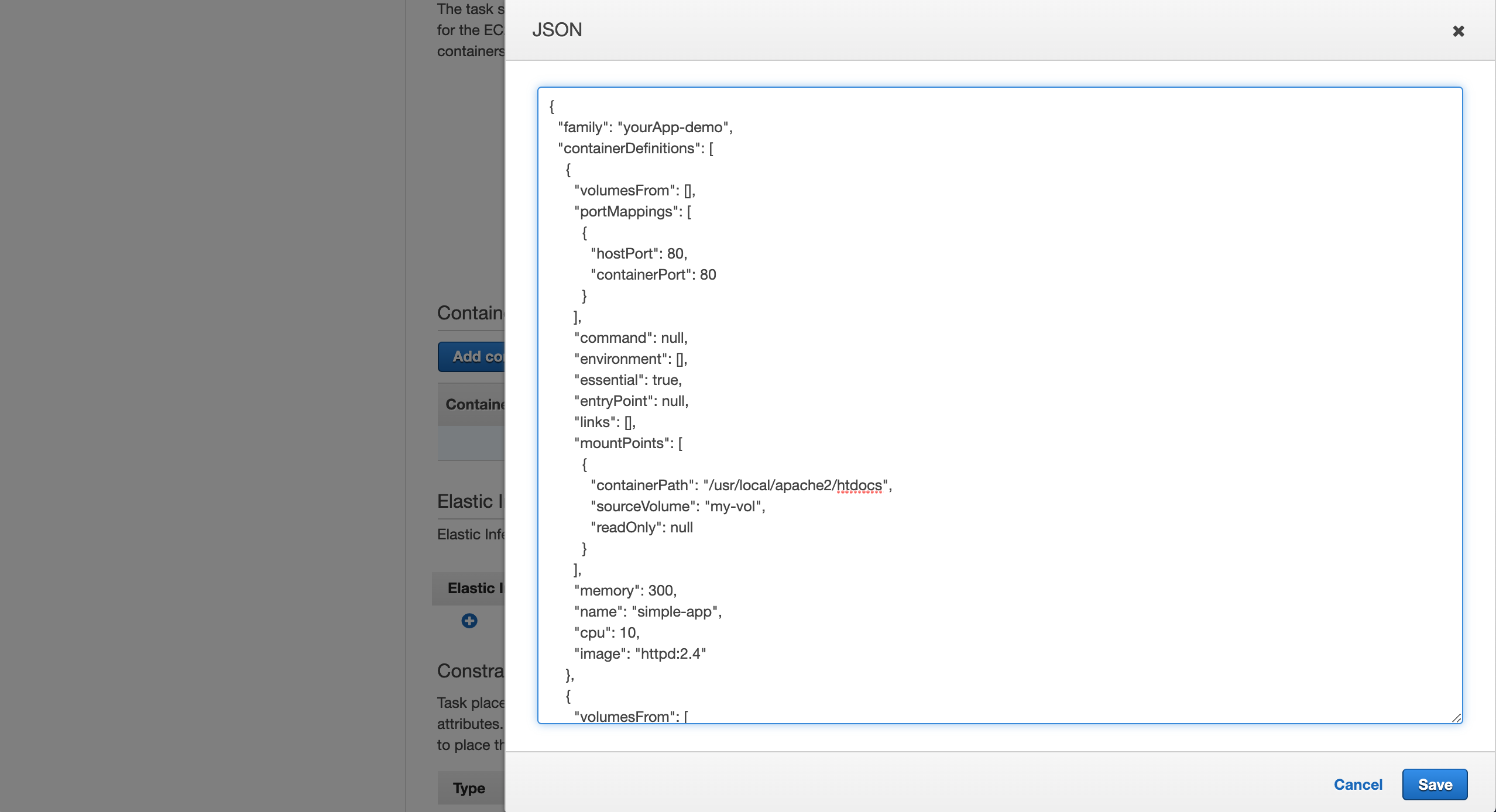Click the underlined htdocs word
The image size is (1496, 812).
click(859, 486)
